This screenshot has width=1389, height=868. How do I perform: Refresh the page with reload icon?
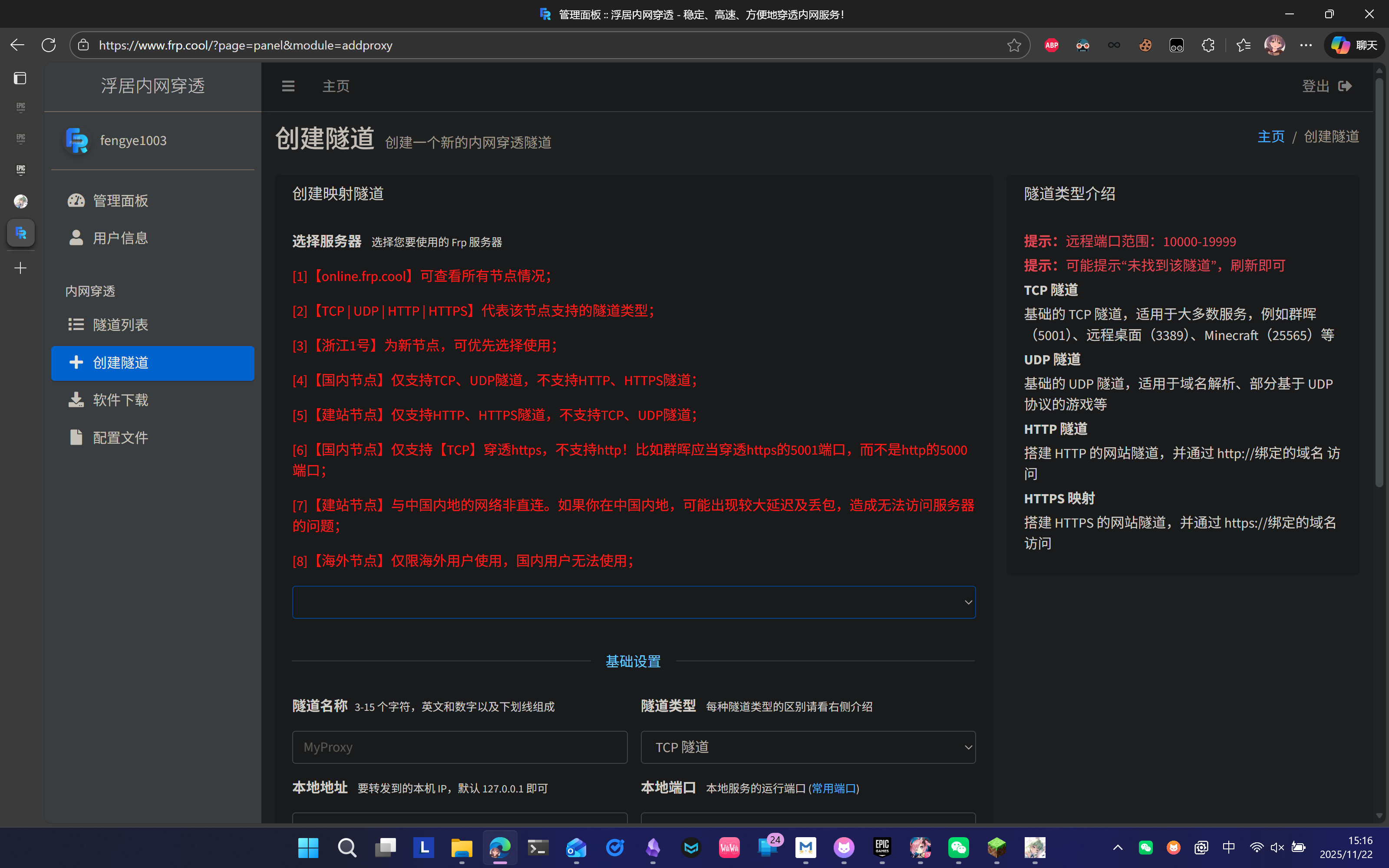pyautogui.click(x=49, y=45)
